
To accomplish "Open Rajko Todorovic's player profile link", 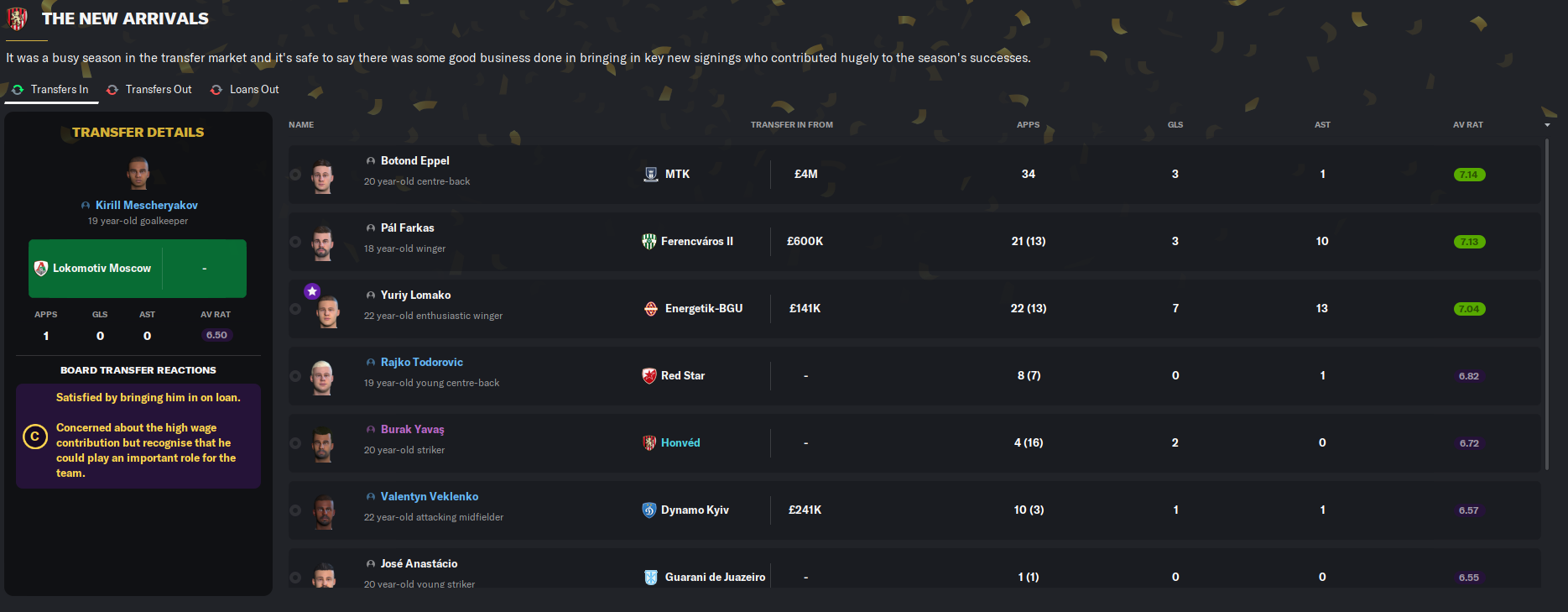I will (x=421, y=363).
